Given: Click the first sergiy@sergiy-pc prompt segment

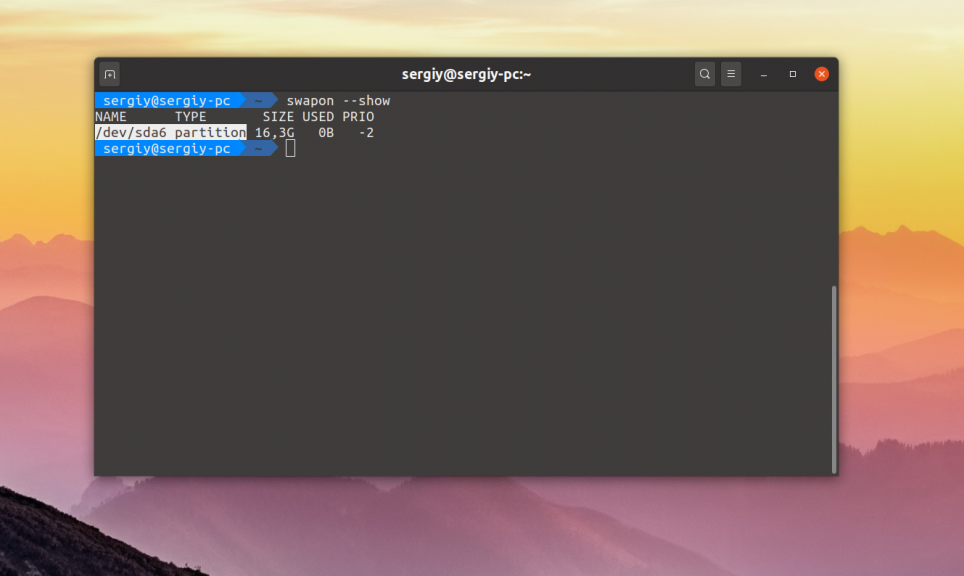Looking at the screenshot, I should tap(167, 101).
